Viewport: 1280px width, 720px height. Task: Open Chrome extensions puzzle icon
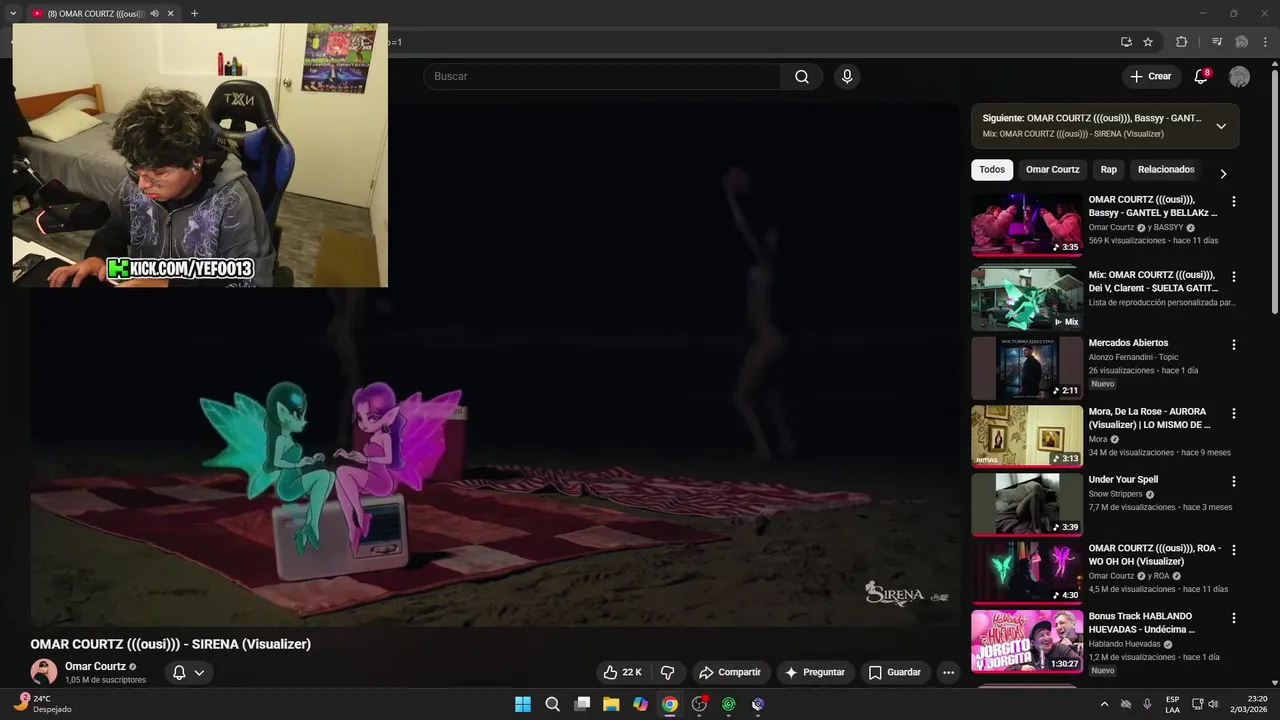pyautogui.click(x=1181, y=42)
